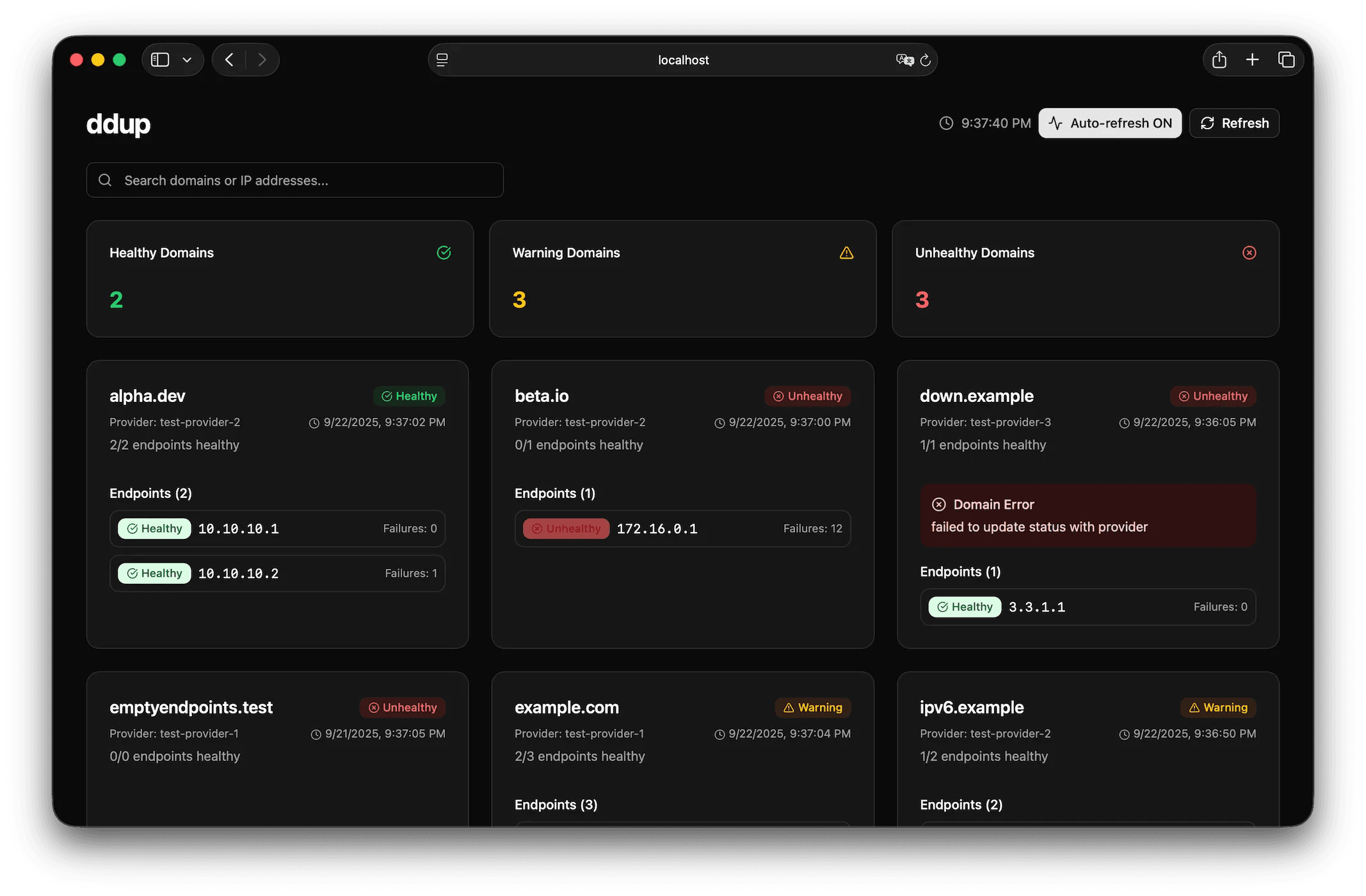Viewport: 1366px width, 896px height.
Task: Click the Healthy badge for 10.10.10.2
Action: point(154,573)
